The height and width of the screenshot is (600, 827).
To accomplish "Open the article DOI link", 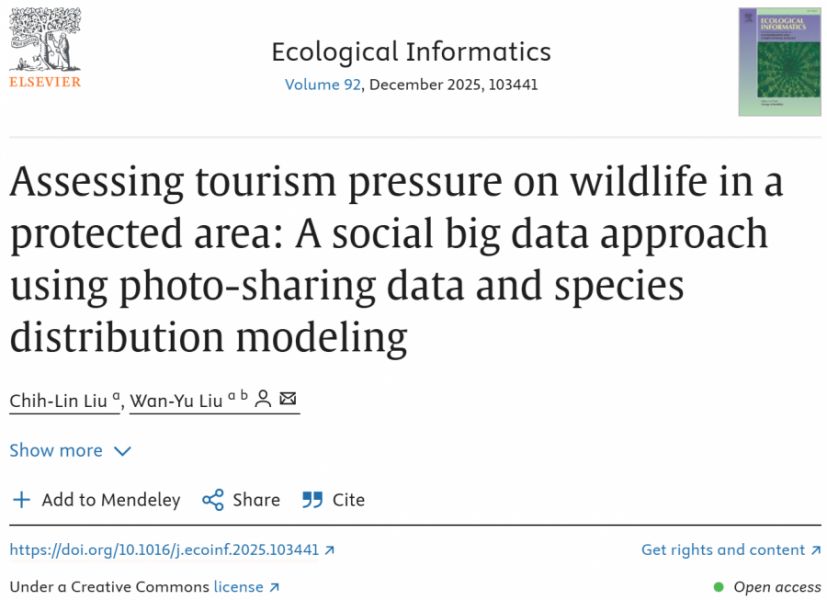I will click(163, 550).
